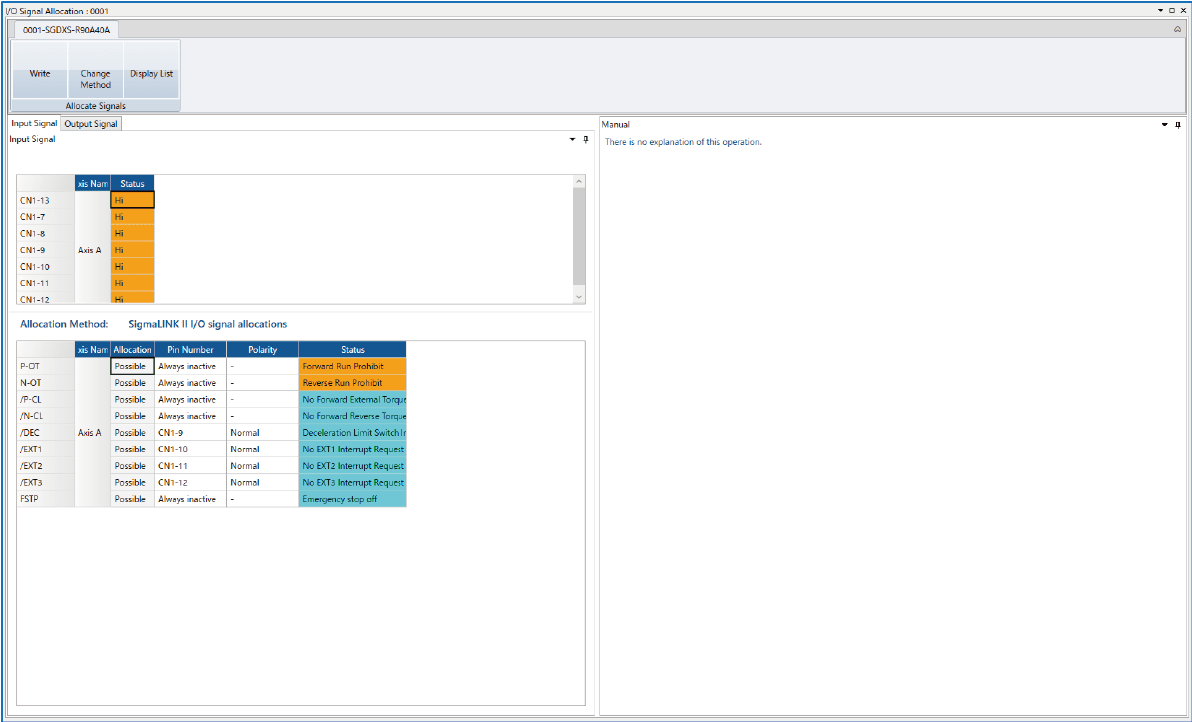Open the Input Signal panel options dropdown arrow
The height and width of the screenshot is (722, 1192).
pos(571,140)
